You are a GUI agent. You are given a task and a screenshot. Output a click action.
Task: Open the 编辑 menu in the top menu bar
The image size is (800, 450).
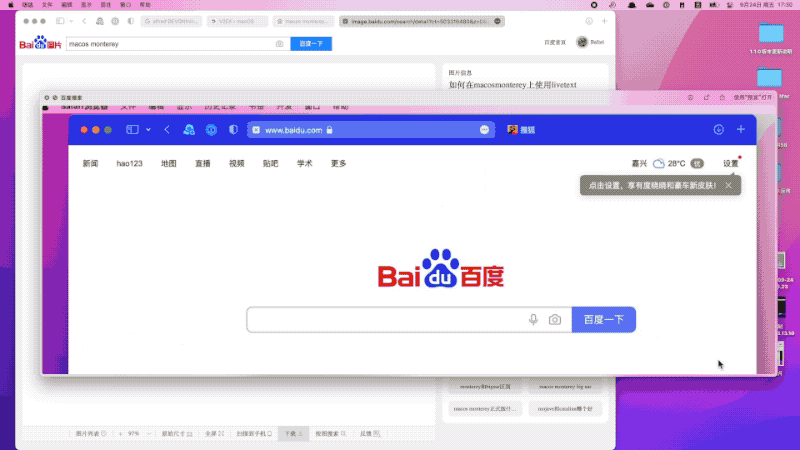pos(67,5)
